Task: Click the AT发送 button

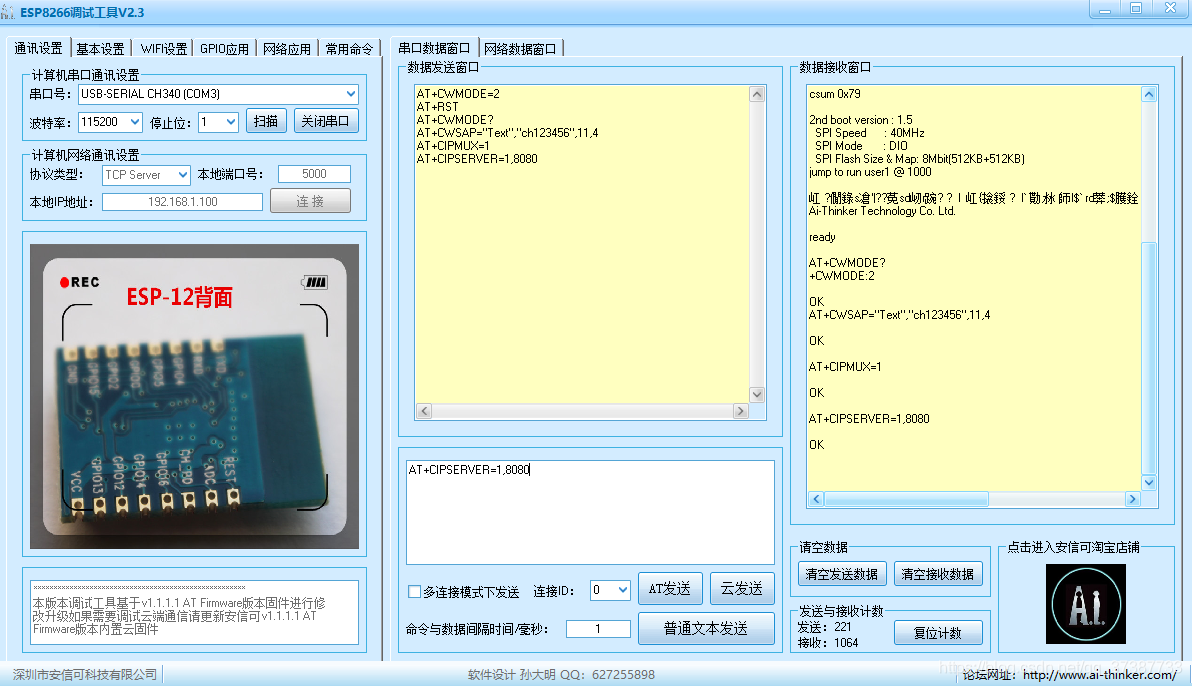Action: point(670,589)
